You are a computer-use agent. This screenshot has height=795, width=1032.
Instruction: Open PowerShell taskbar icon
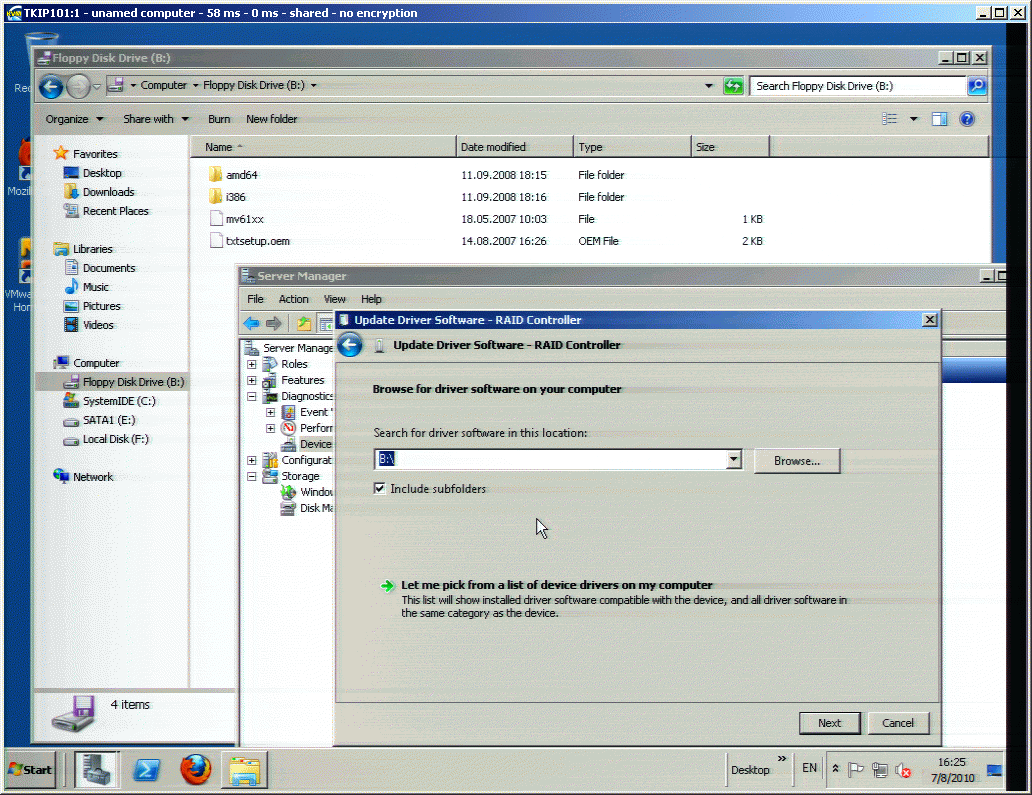pos(147,769)
